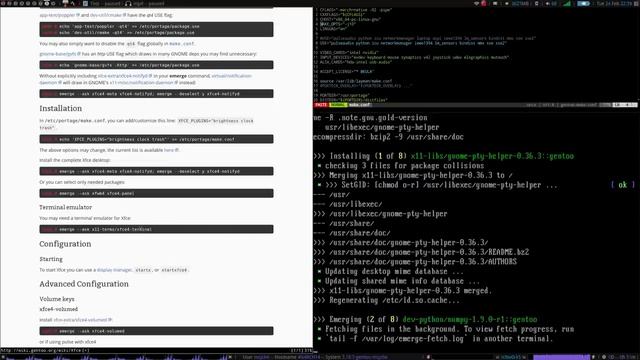This screenshot has height=360, width=640.
Task: Open the make.conf link in the wiki
Action: point(182,44)
